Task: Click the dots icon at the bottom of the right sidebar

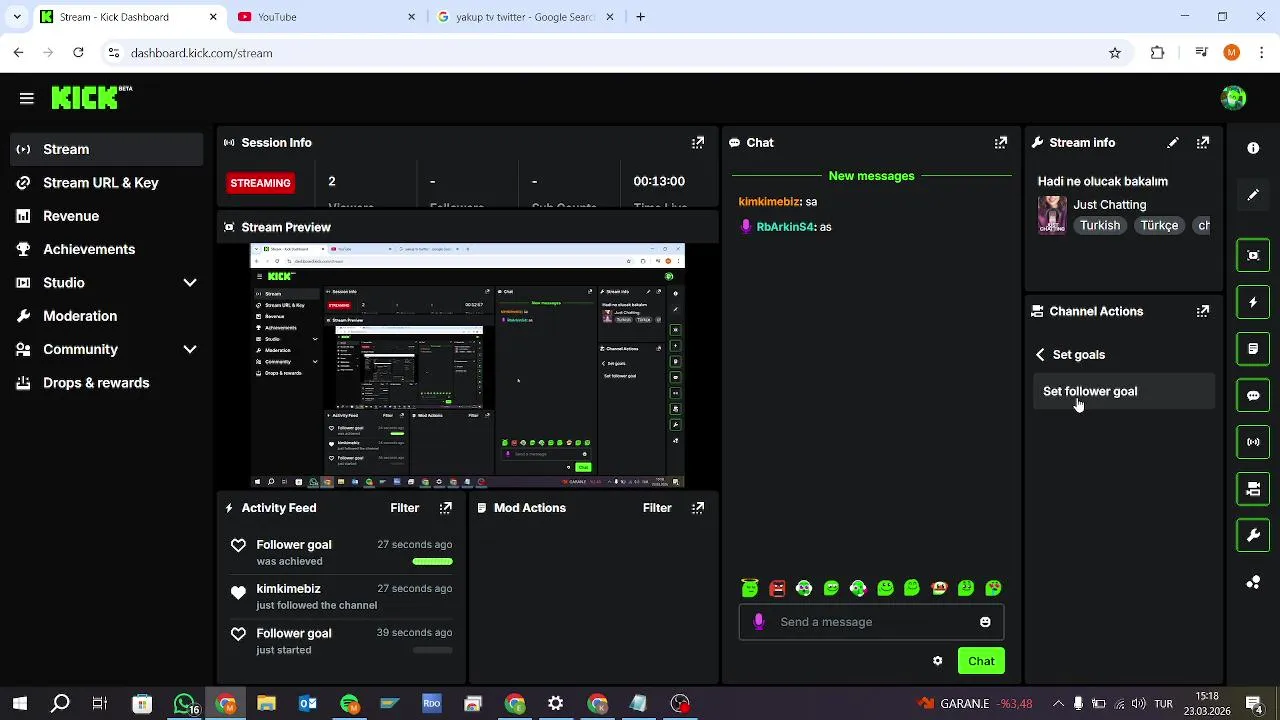Action: (1253, 583)
